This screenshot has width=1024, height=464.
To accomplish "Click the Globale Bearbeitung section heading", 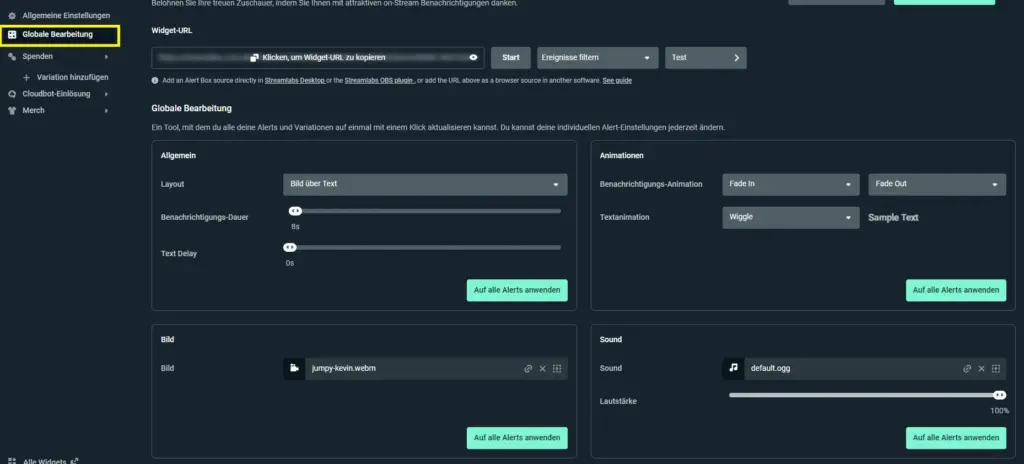I will 191,108.
